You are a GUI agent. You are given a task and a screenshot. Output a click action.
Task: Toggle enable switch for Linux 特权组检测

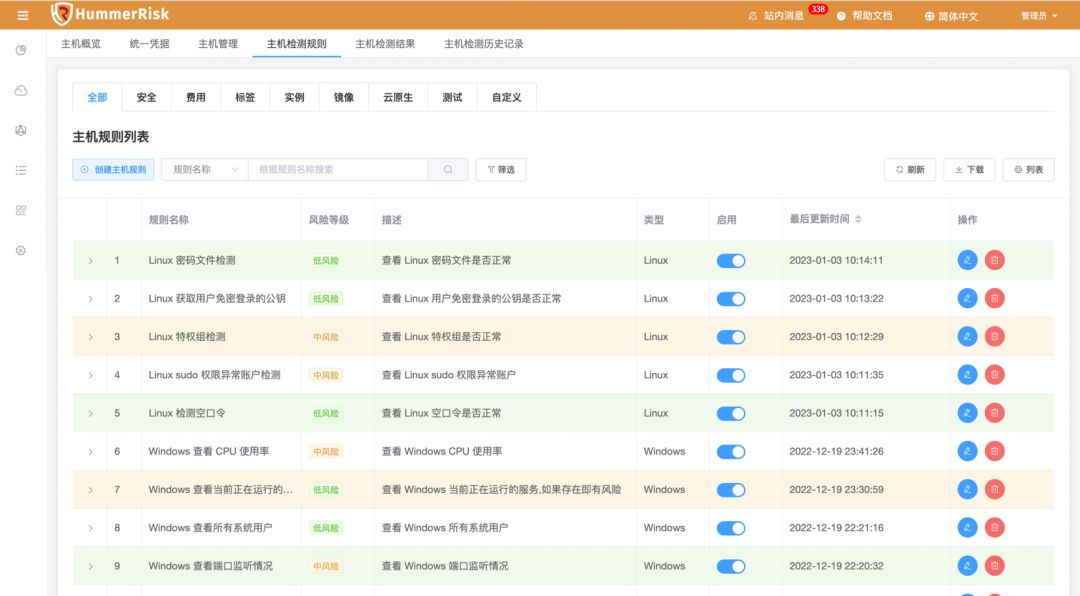pos(731,337)
